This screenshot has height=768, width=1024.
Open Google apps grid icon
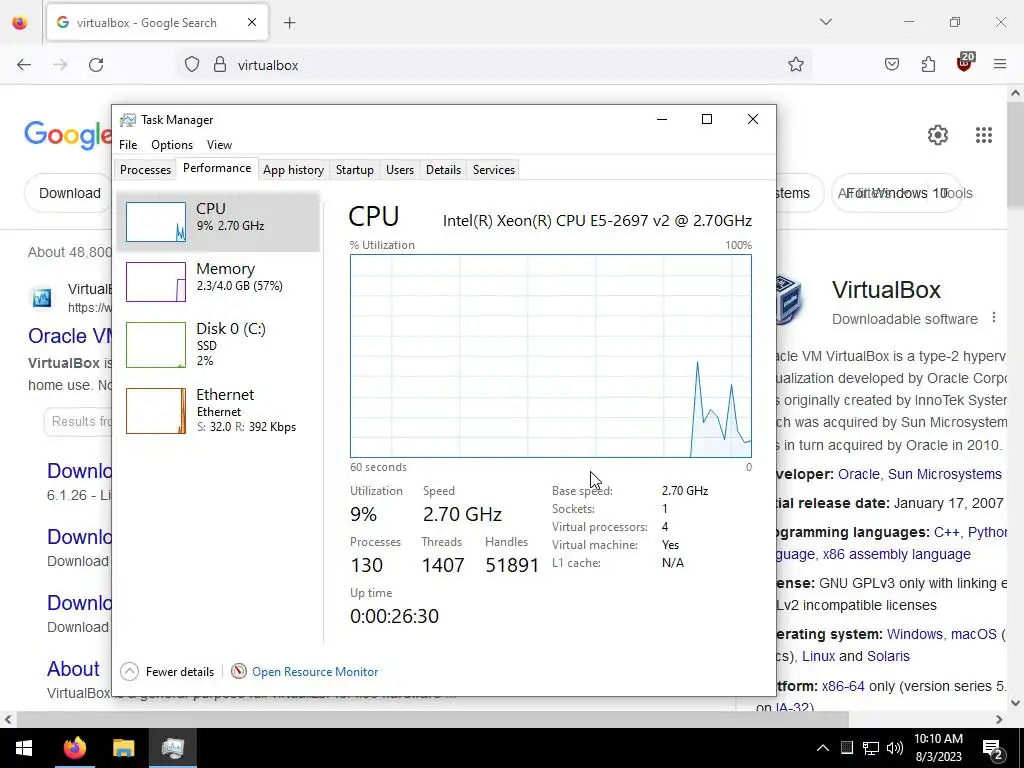pyautogui.click(x=984, y=135)
